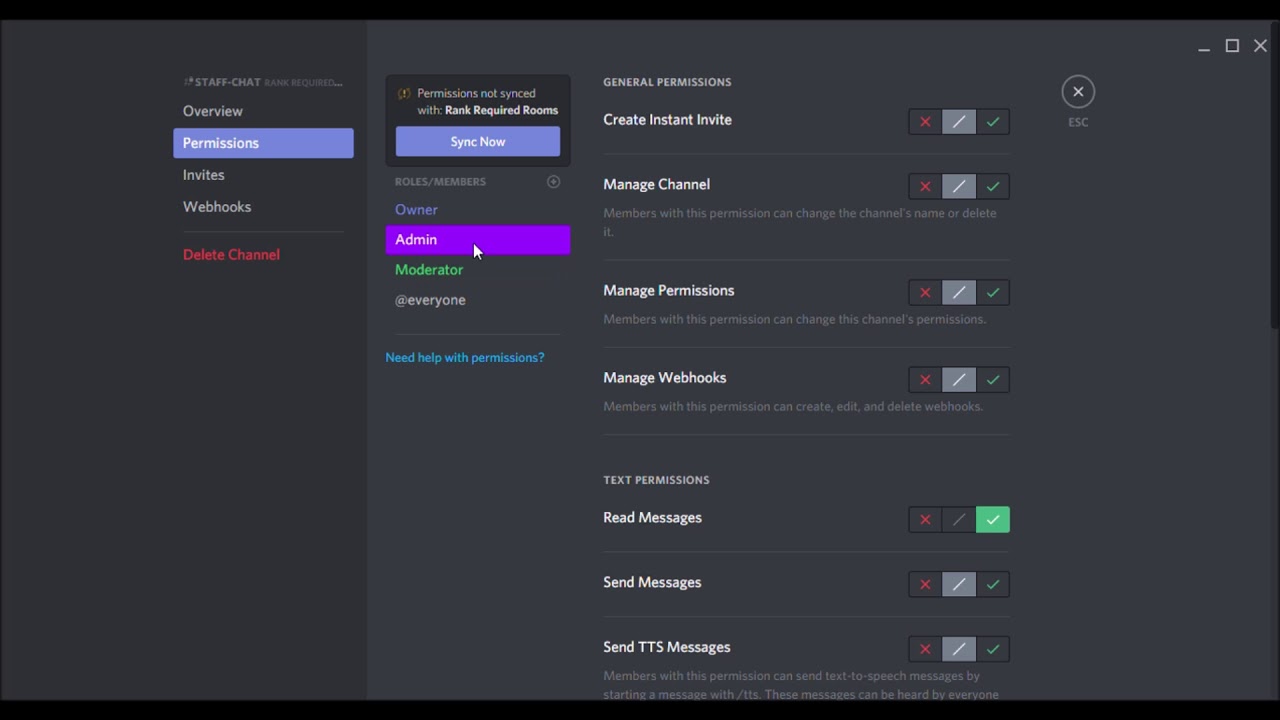Image resolution: width=1280 pixels, height=720 pixels.
Task: Allow Manage Webhooks with green check
Action: [993, 380]
